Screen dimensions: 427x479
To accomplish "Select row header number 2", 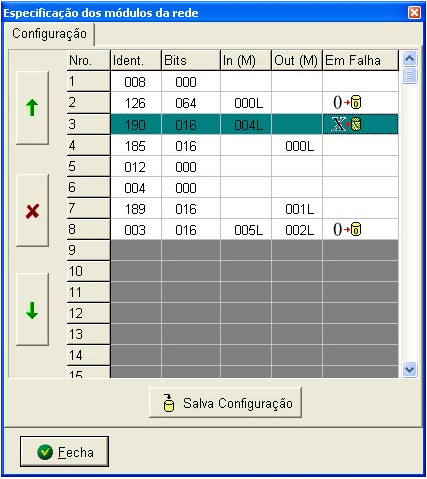I will [x=88, y=103].
